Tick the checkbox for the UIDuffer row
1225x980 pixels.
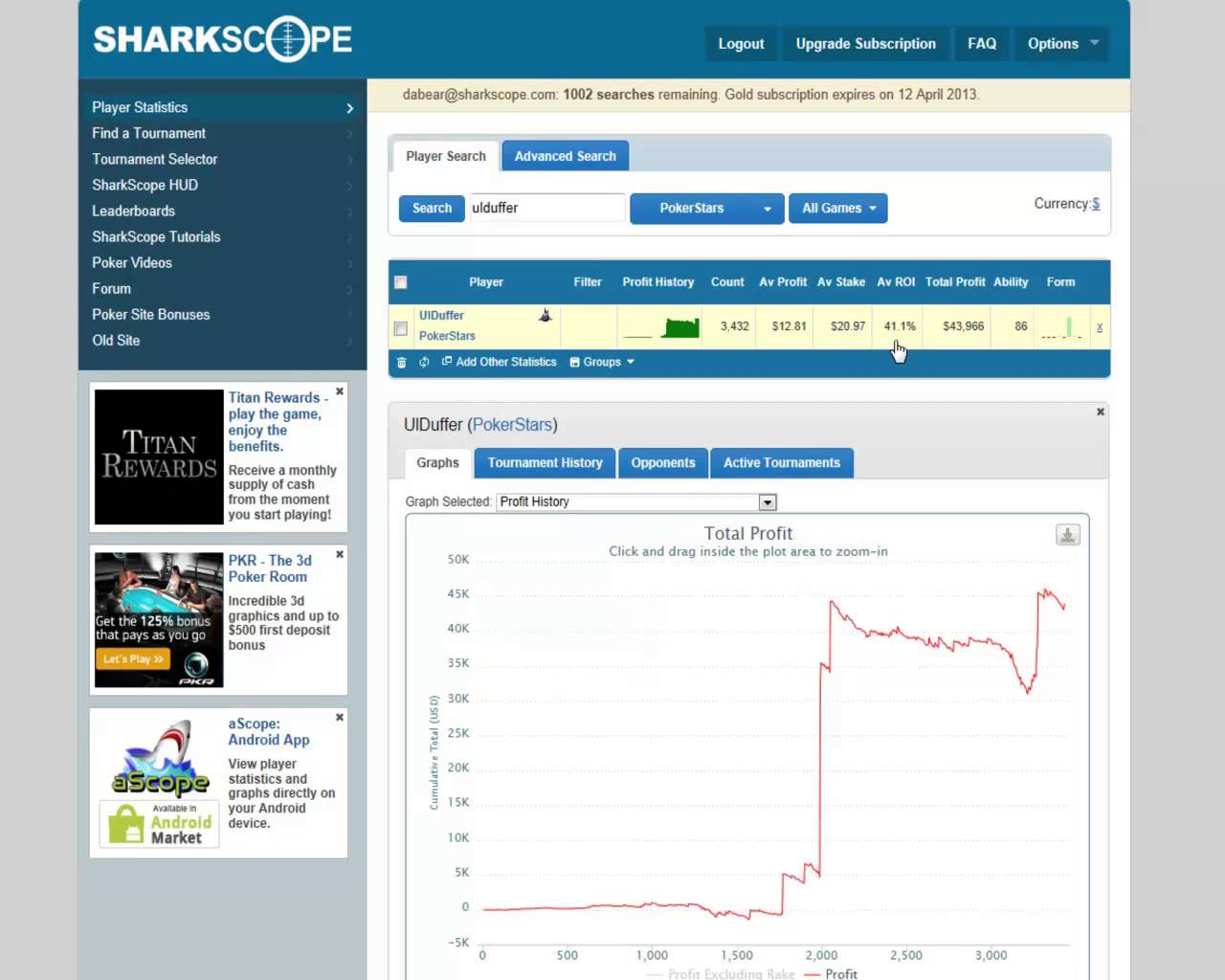tap(401, 328)
